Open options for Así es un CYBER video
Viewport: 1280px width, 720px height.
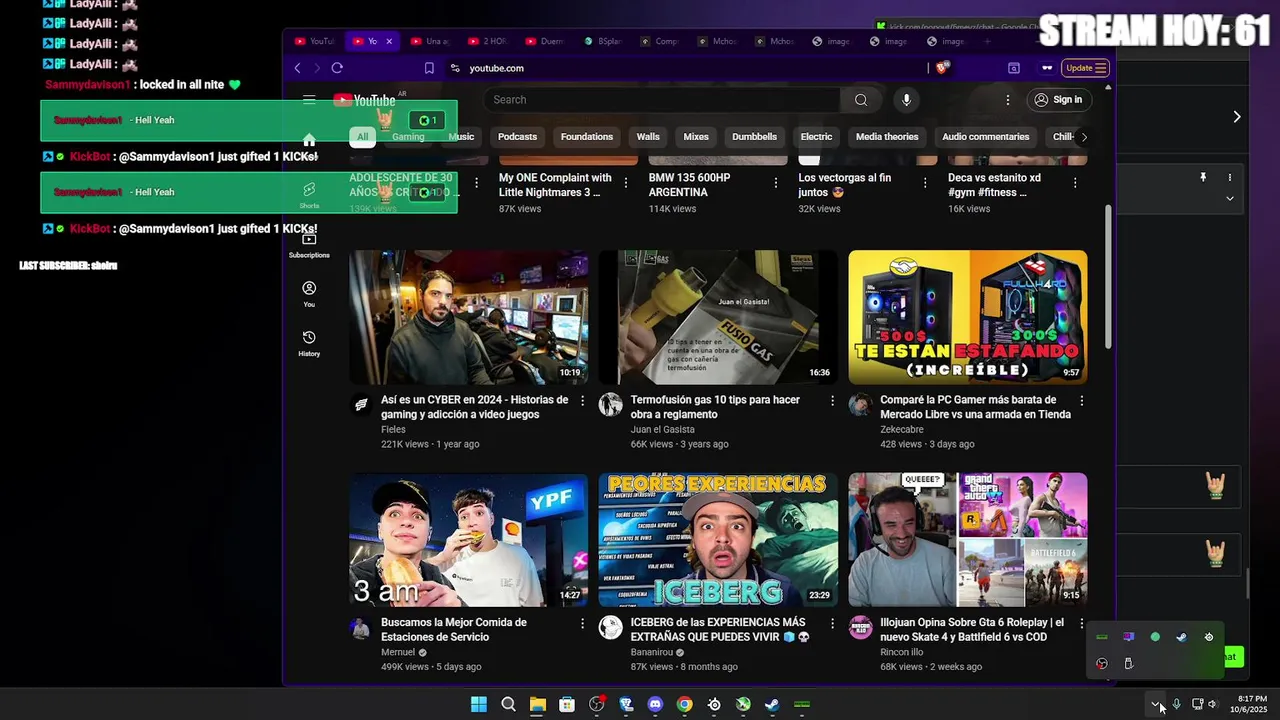(x=583, y=400)
